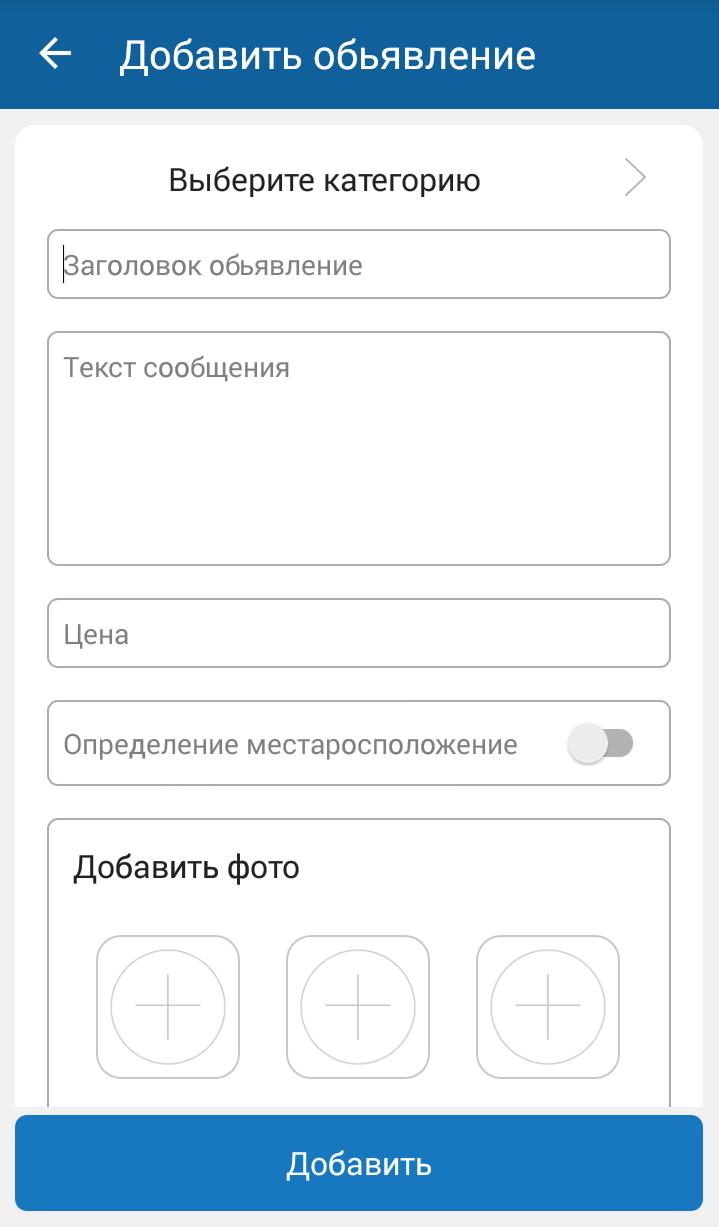
Task: Tap the middle photo plus icon
Action: (358, 1005)
